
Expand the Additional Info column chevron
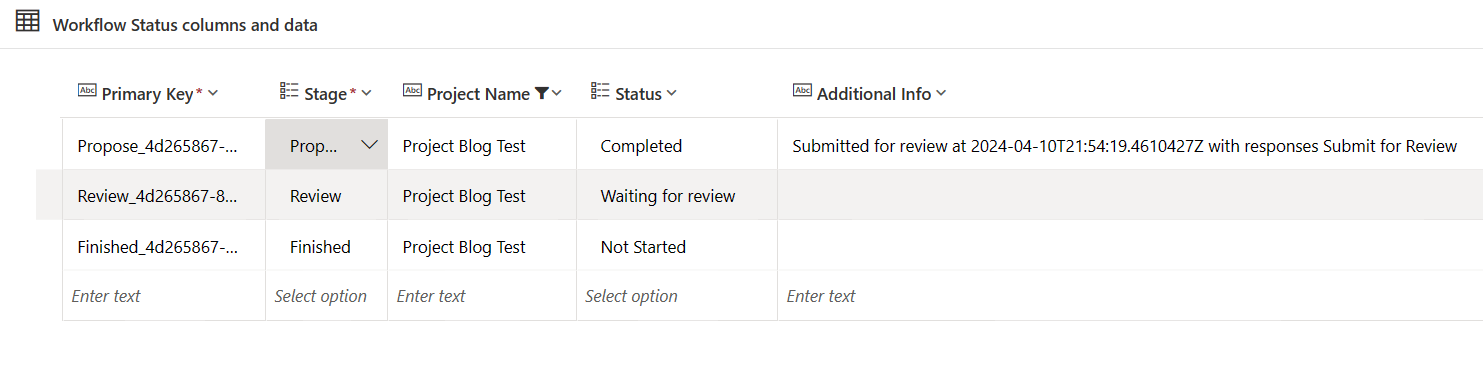click(940, 93)
